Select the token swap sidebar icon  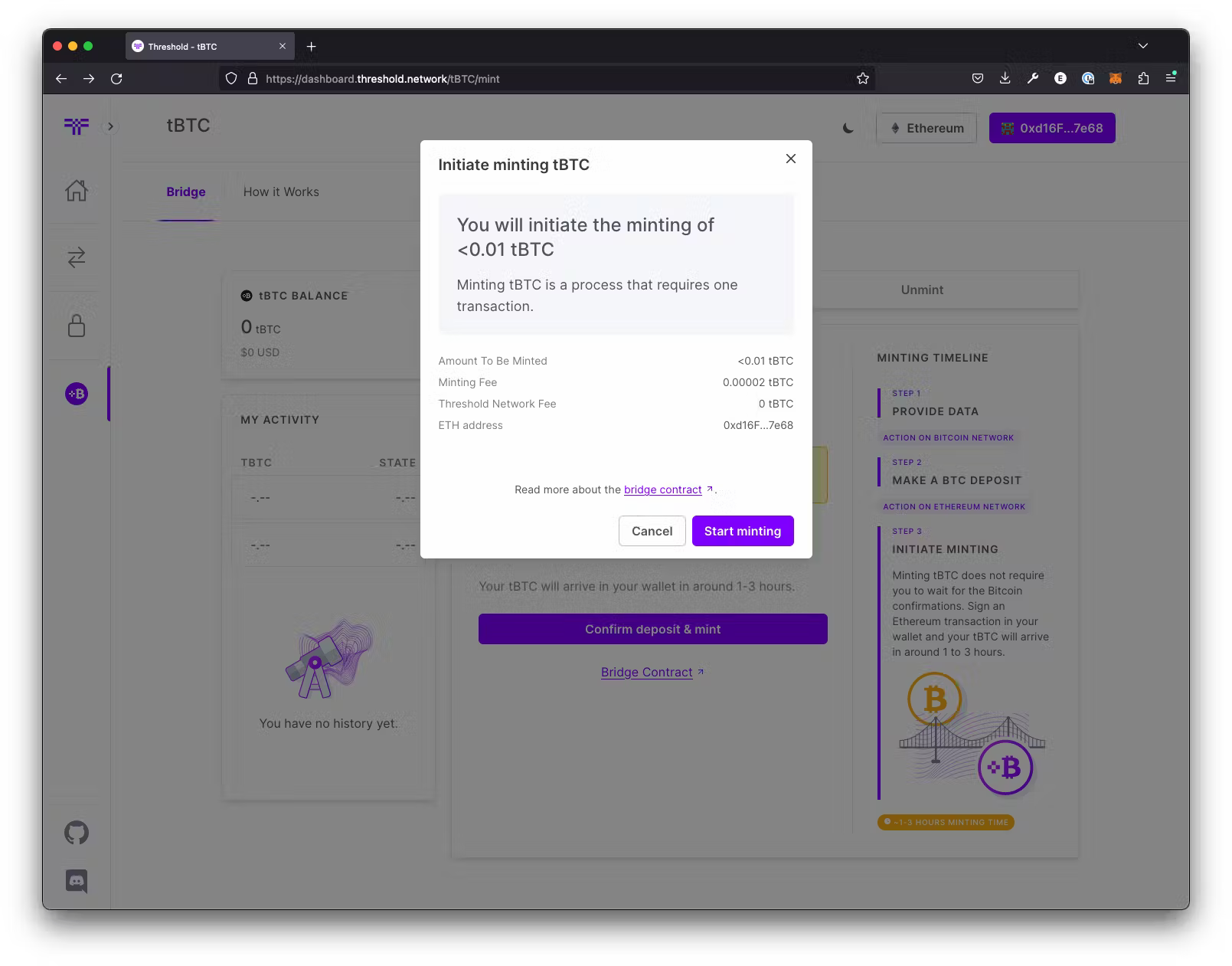pos(76,259)
